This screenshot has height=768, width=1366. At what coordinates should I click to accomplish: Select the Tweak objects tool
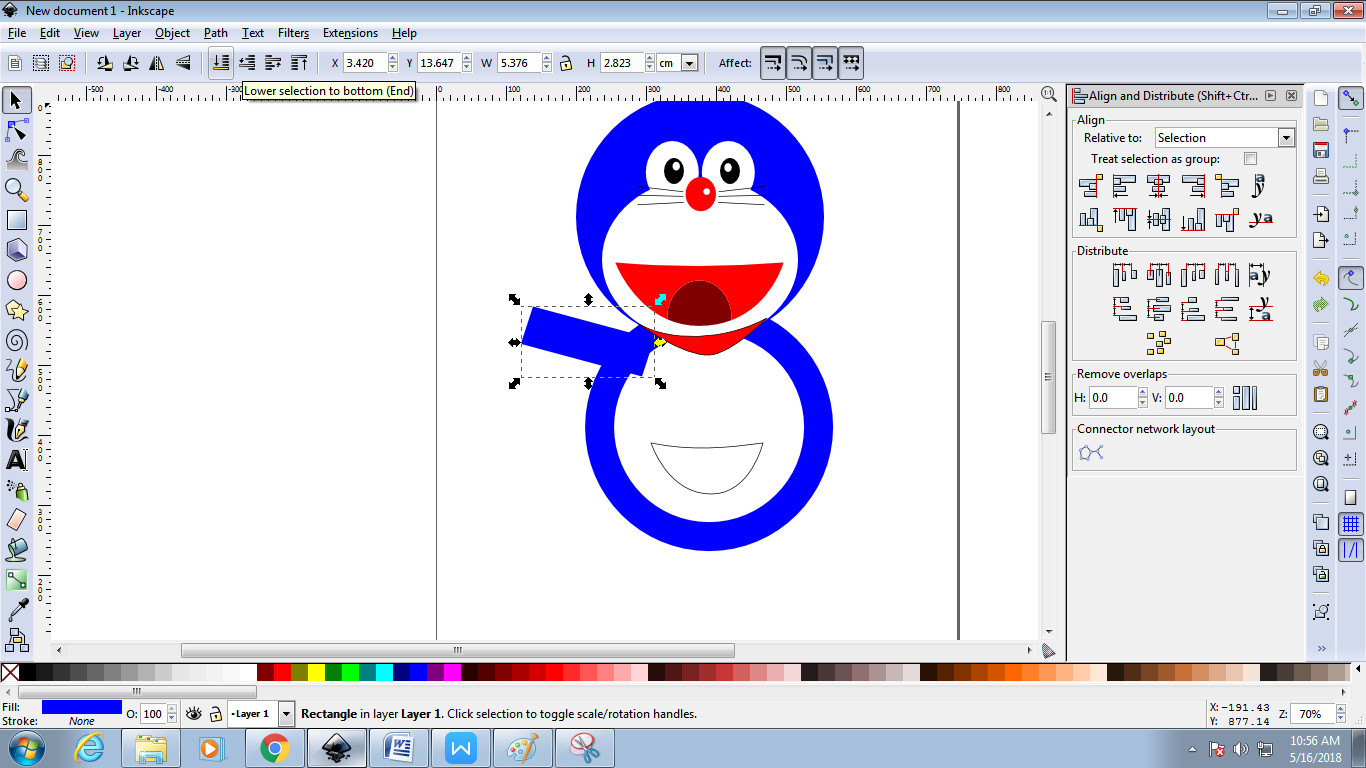(x=16, y=159)
